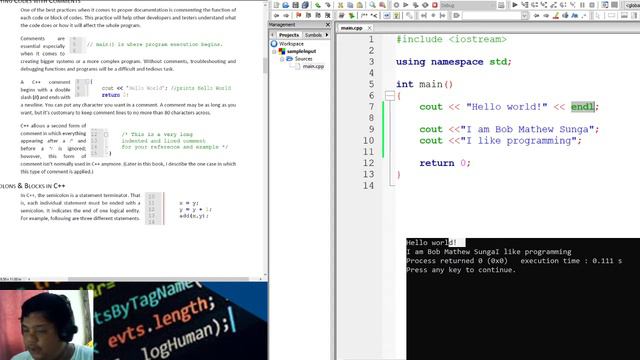Screen dimensions: 640x360
Task: Close the main.cpp editor tab
Action: click(x=369, y=28)
